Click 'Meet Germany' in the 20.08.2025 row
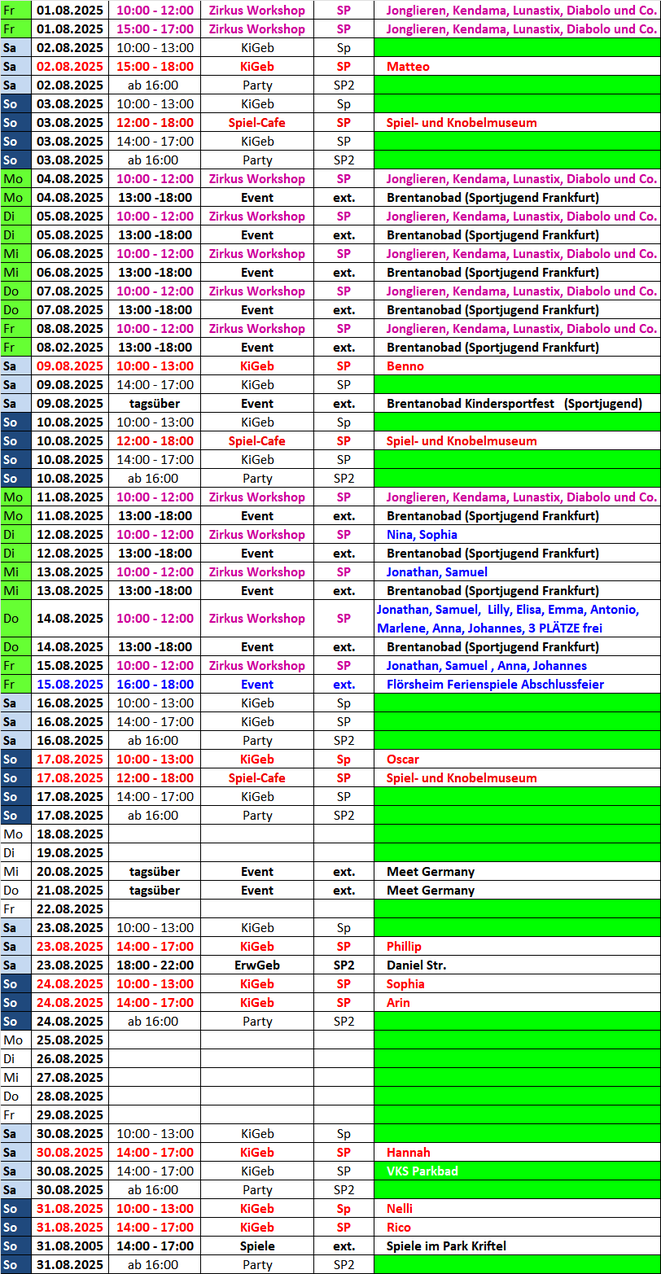Viewport: 661px width, 1274px height. pyautogui.click(x=517, y=871)
